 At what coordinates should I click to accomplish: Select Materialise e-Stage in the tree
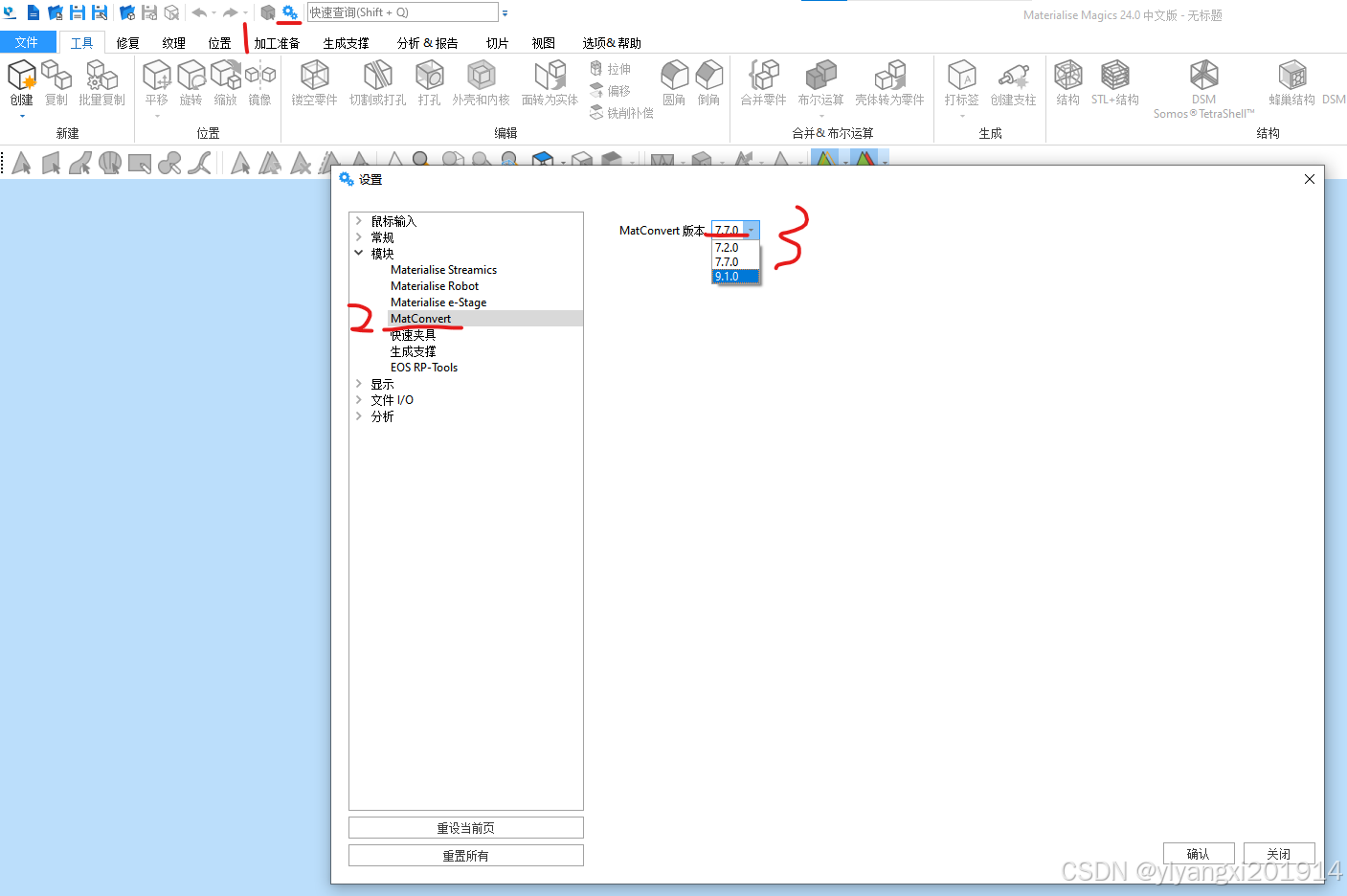point(438,302)
